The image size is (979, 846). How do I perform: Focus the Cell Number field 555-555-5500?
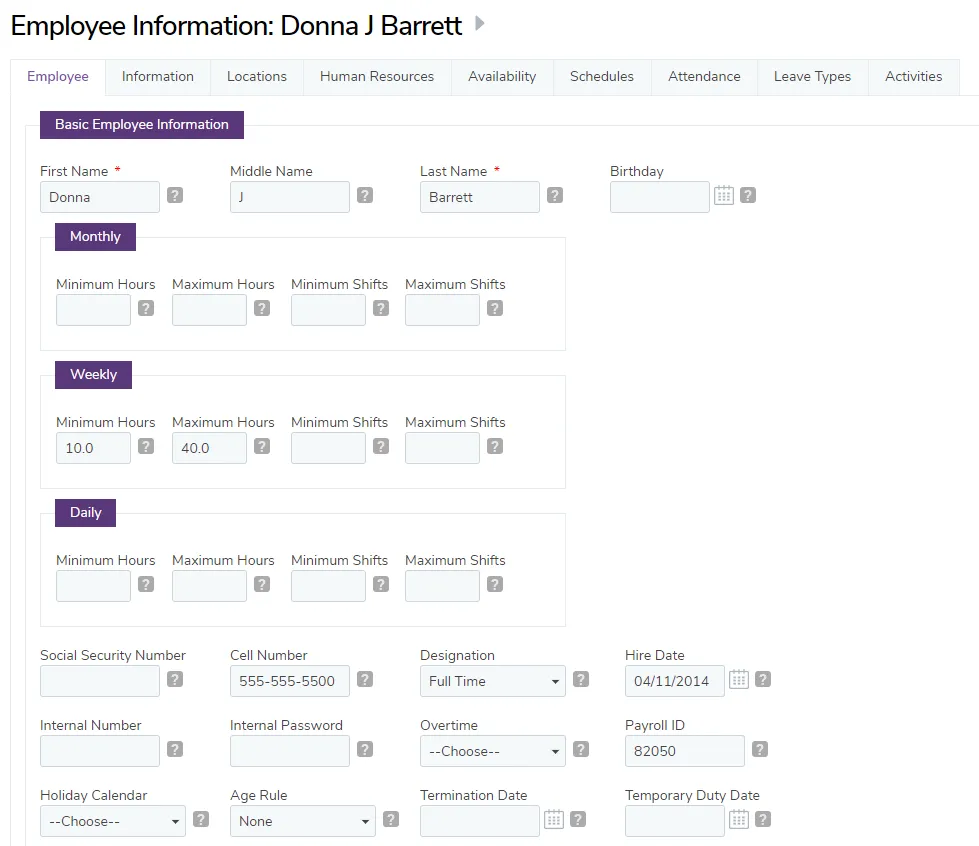point(290,681)
